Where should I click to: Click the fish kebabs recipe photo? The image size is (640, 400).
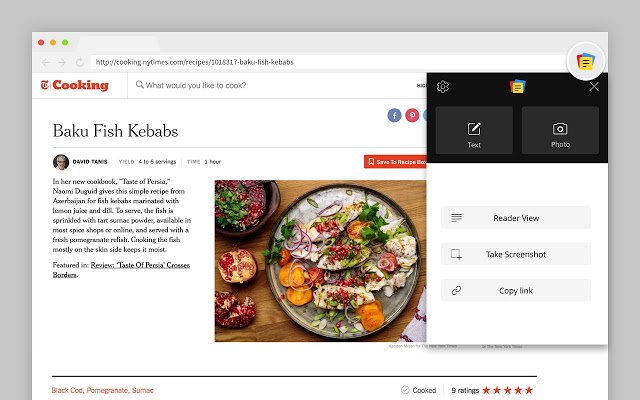(320, 261)
